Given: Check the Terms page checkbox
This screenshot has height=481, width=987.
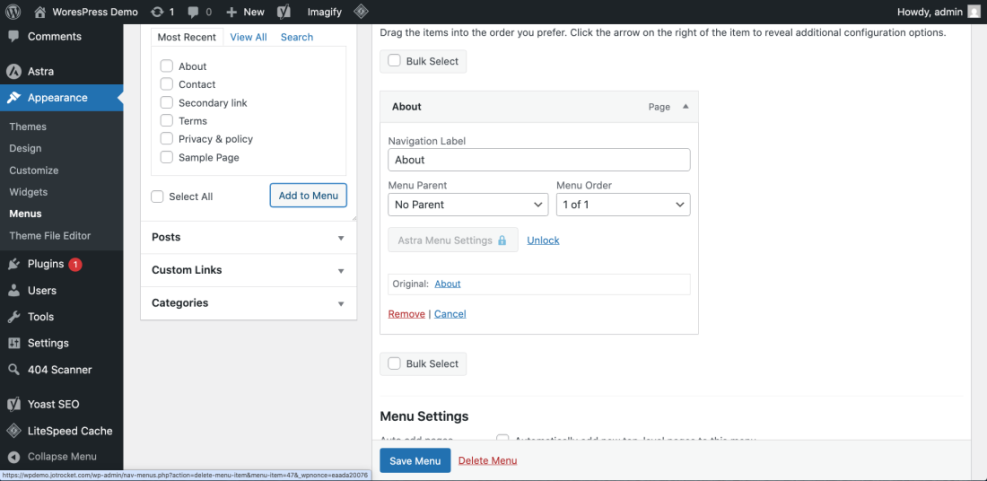Looking at the screenshot, I should click(166, 120).
